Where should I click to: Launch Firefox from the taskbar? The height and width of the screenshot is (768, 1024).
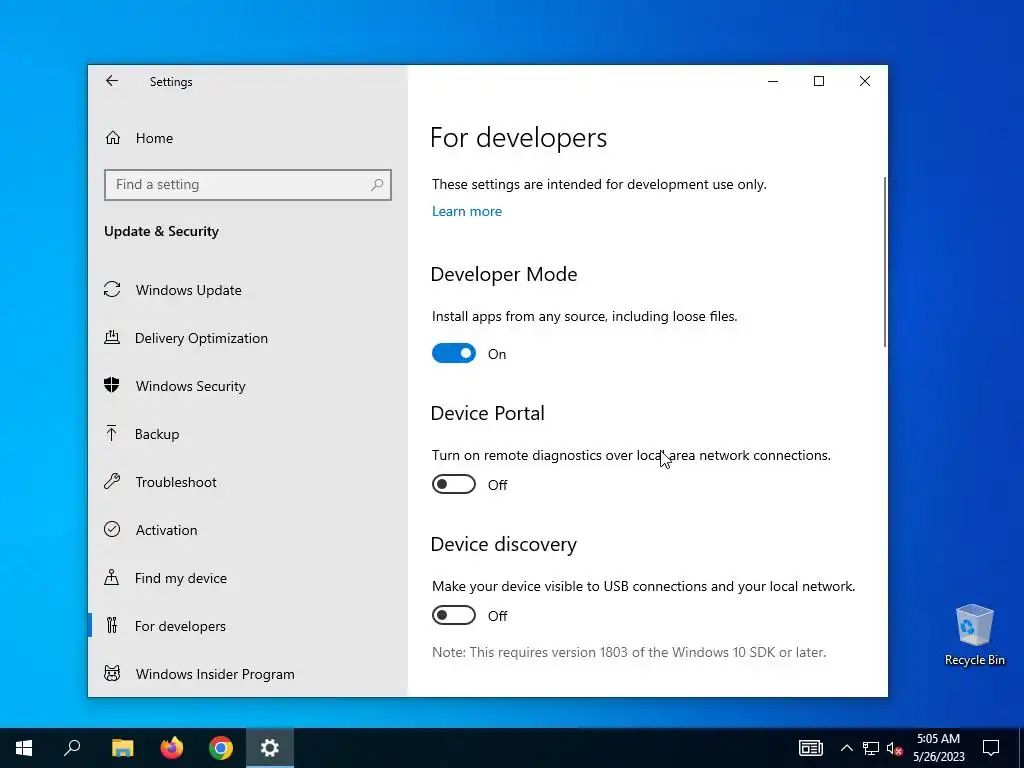pos(172,748)
